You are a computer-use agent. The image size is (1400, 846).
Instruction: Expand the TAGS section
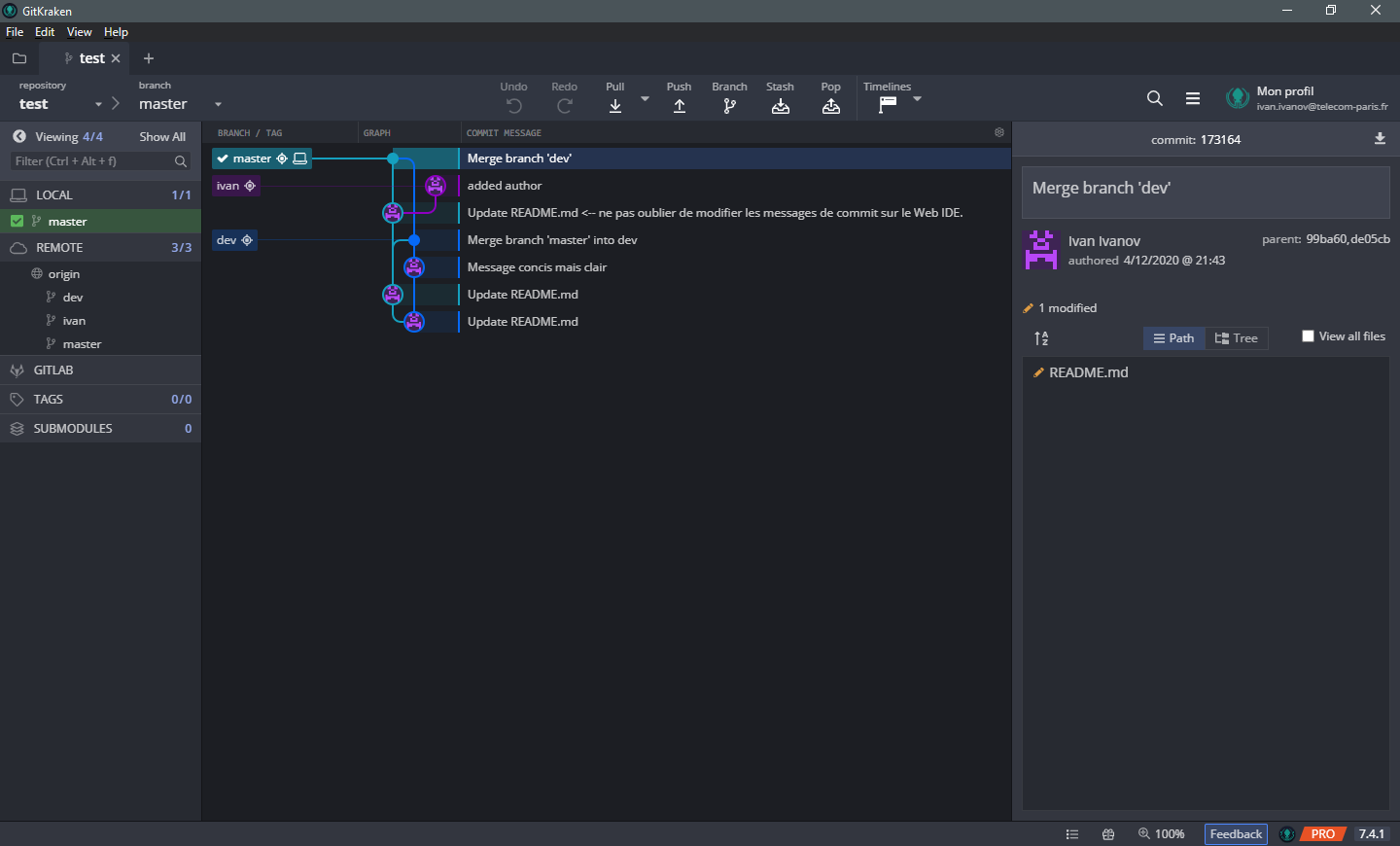(x=101, y=400)
